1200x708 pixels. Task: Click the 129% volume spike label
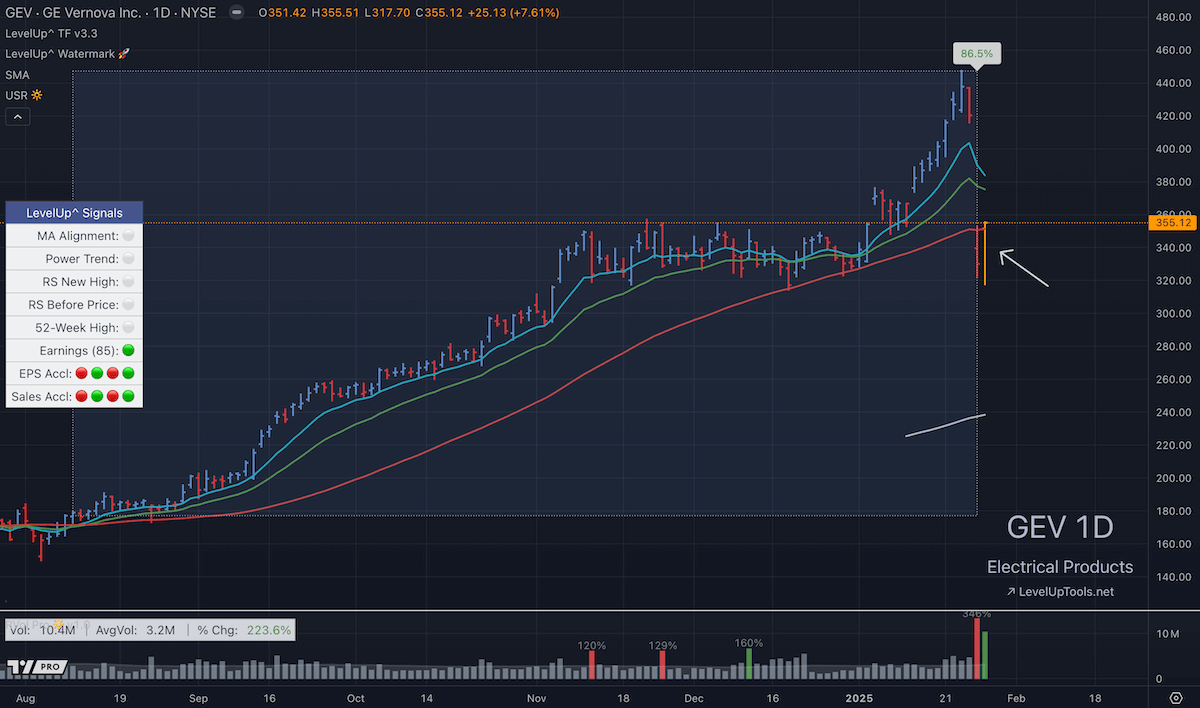click(663, 646)
